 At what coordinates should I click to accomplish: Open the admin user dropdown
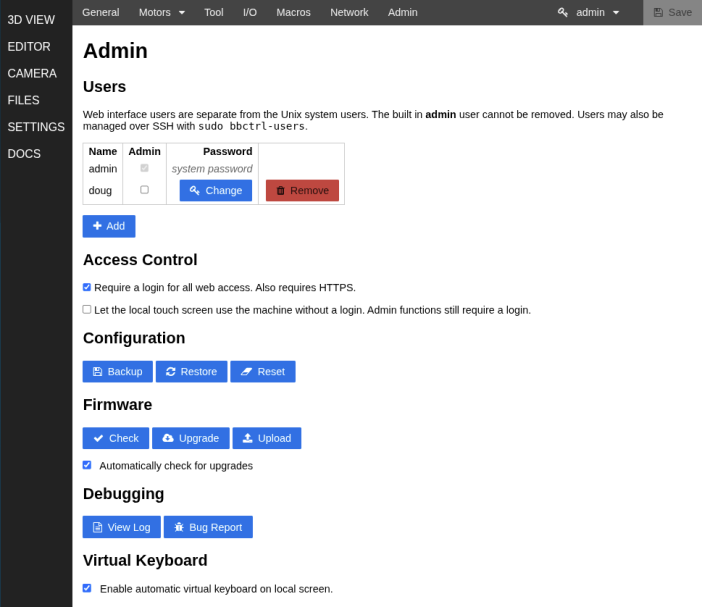(x=589, y=13)
